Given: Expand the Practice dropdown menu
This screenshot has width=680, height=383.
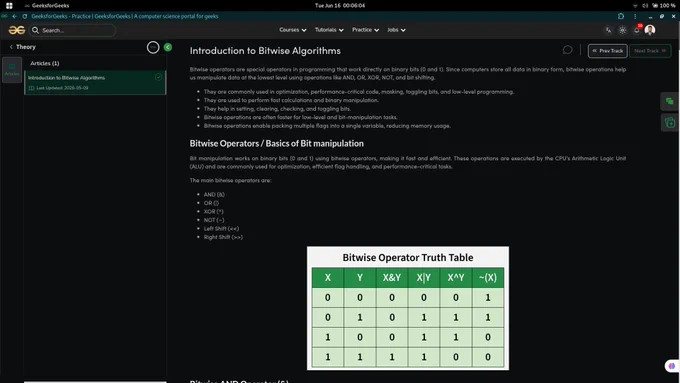Looking at the screenshot, I should tap(365, 30).
